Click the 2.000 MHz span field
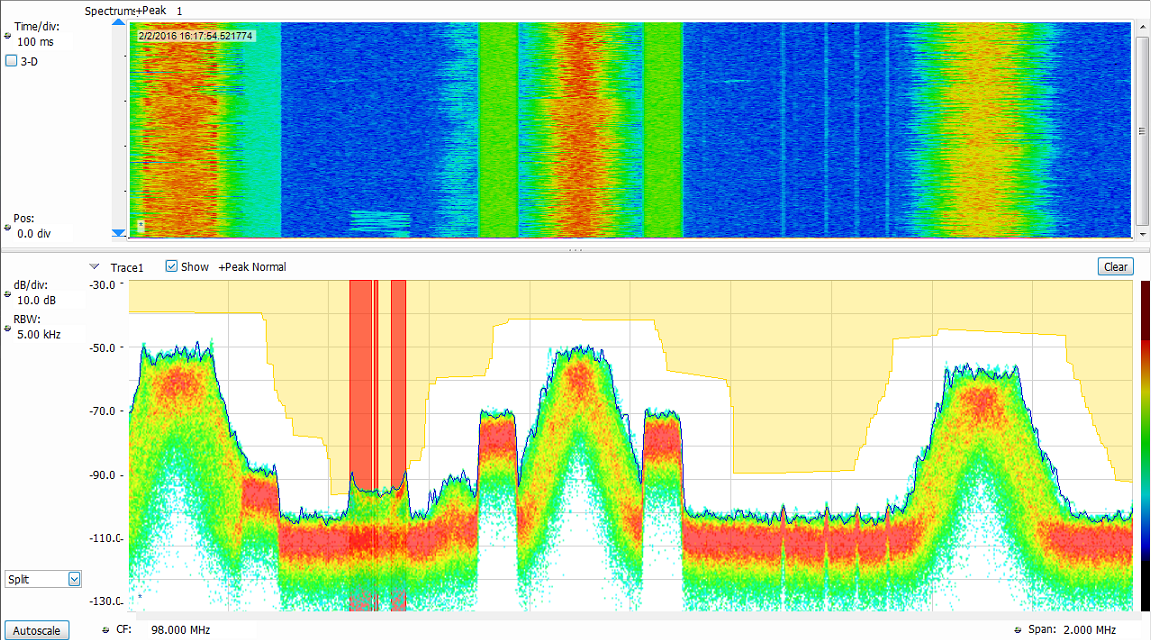The image size is (1151, 640). (x=1091, y=630)
